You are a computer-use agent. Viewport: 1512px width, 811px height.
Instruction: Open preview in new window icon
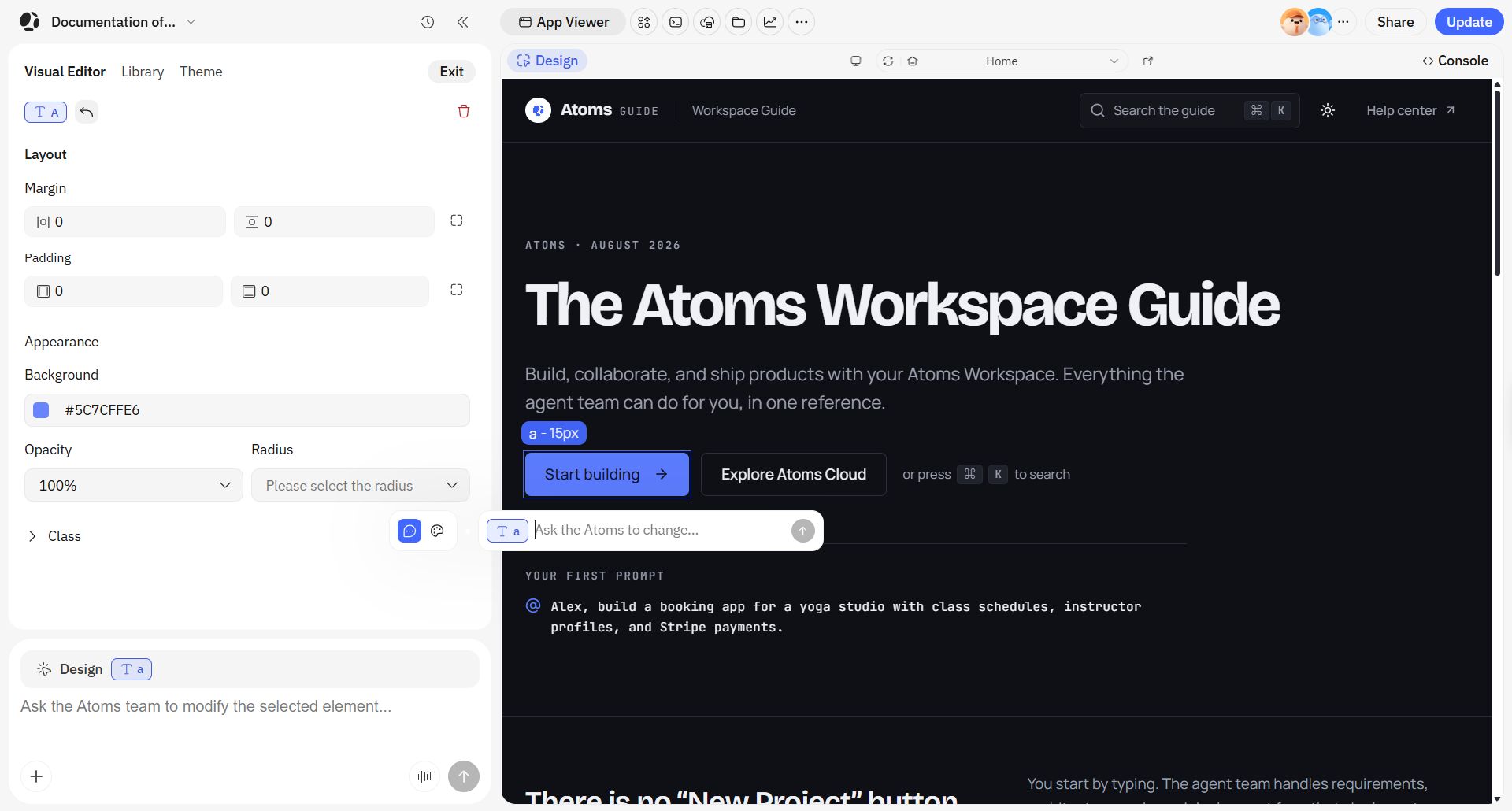[1148, 61]
